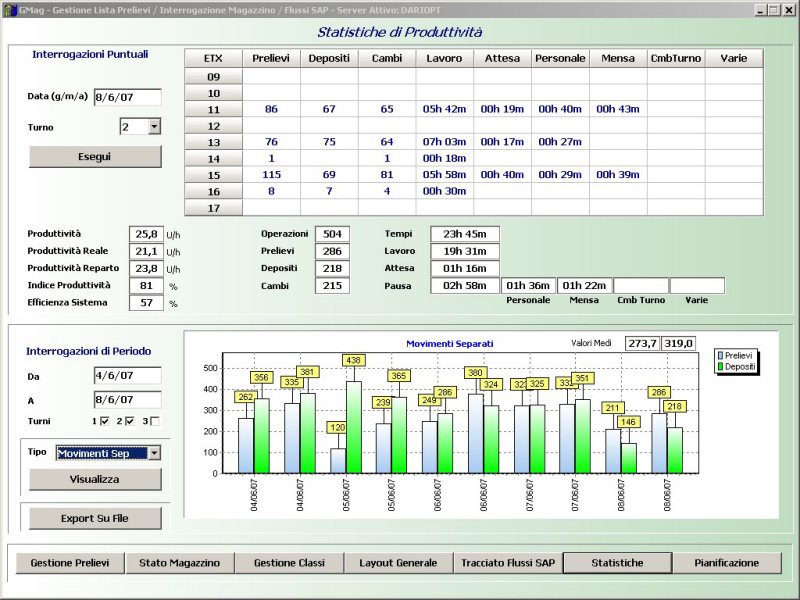
Task: Switch to Gestione Prelievi tab
Action: click(70, 563)
